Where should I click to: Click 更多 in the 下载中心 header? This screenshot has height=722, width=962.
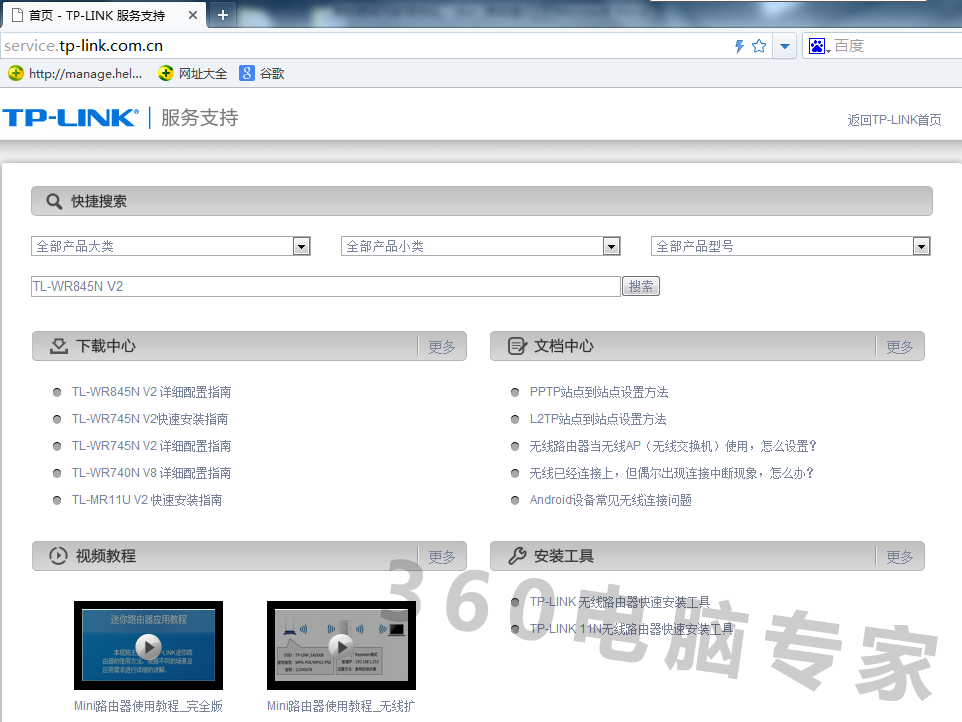pyautogui.click(x=442, y=347)
